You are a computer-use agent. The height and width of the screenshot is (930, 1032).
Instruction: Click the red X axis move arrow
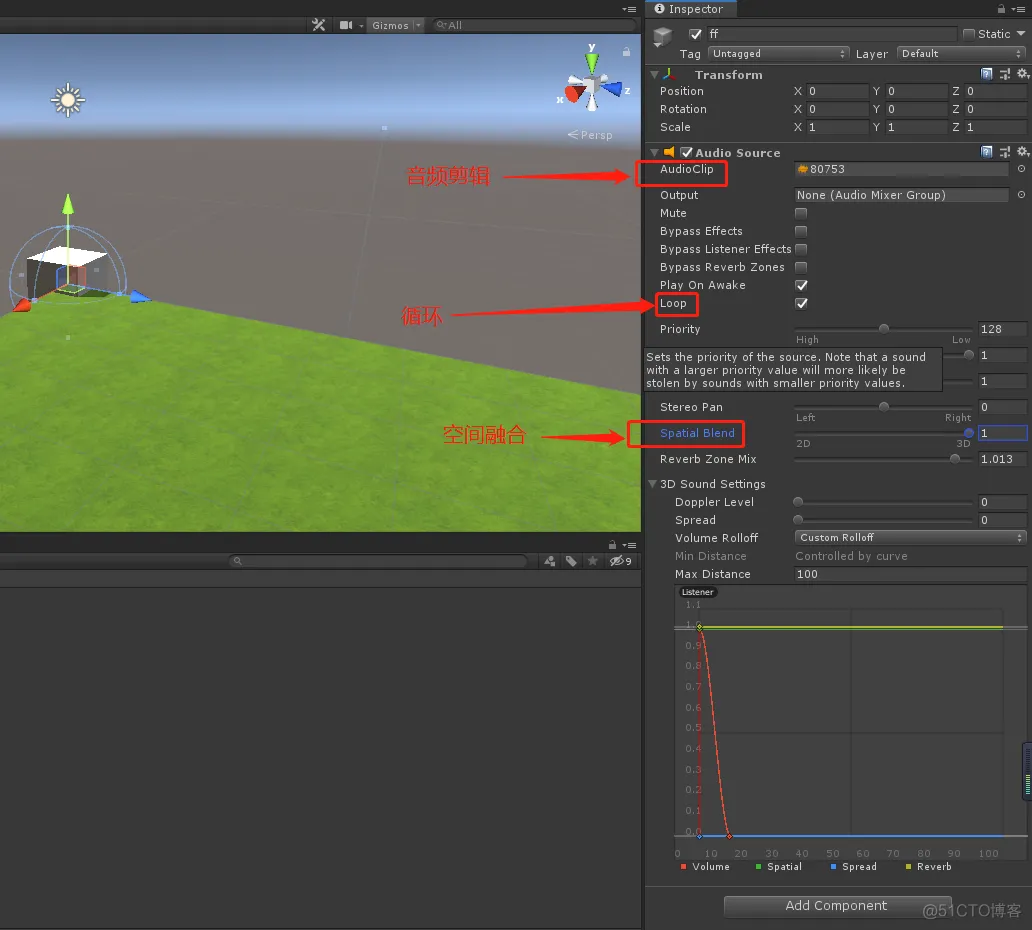tap(22, 305)
